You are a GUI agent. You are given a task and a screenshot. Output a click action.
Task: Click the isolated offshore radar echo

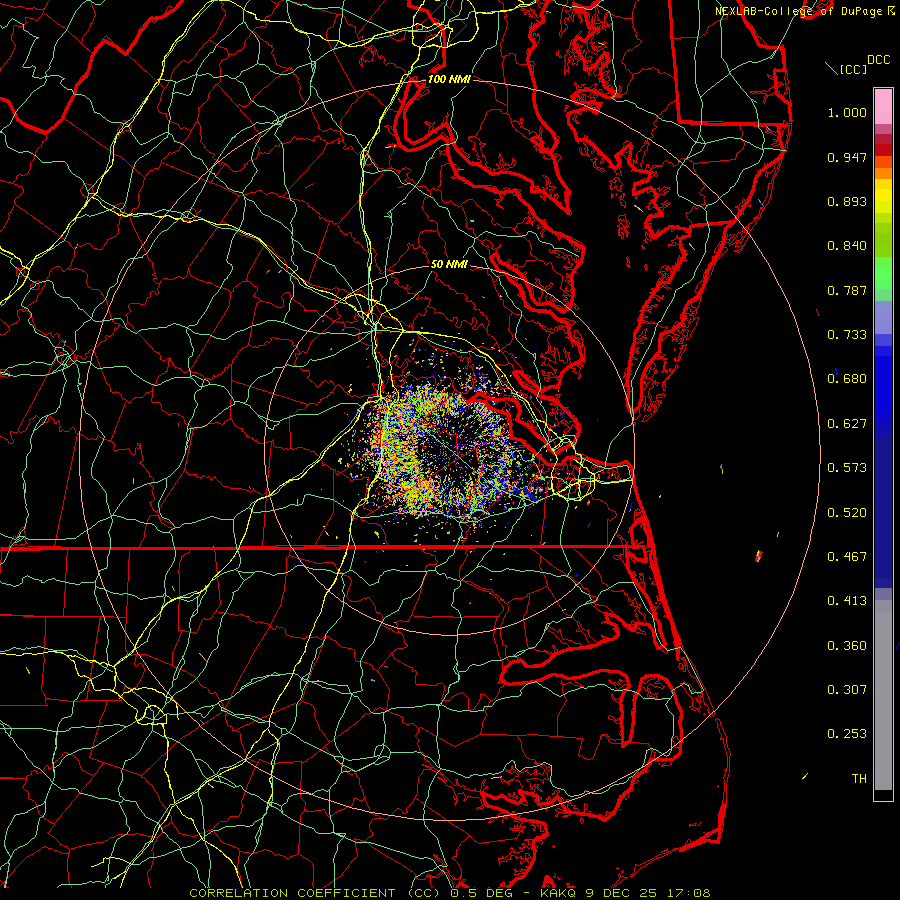point(758,556)
